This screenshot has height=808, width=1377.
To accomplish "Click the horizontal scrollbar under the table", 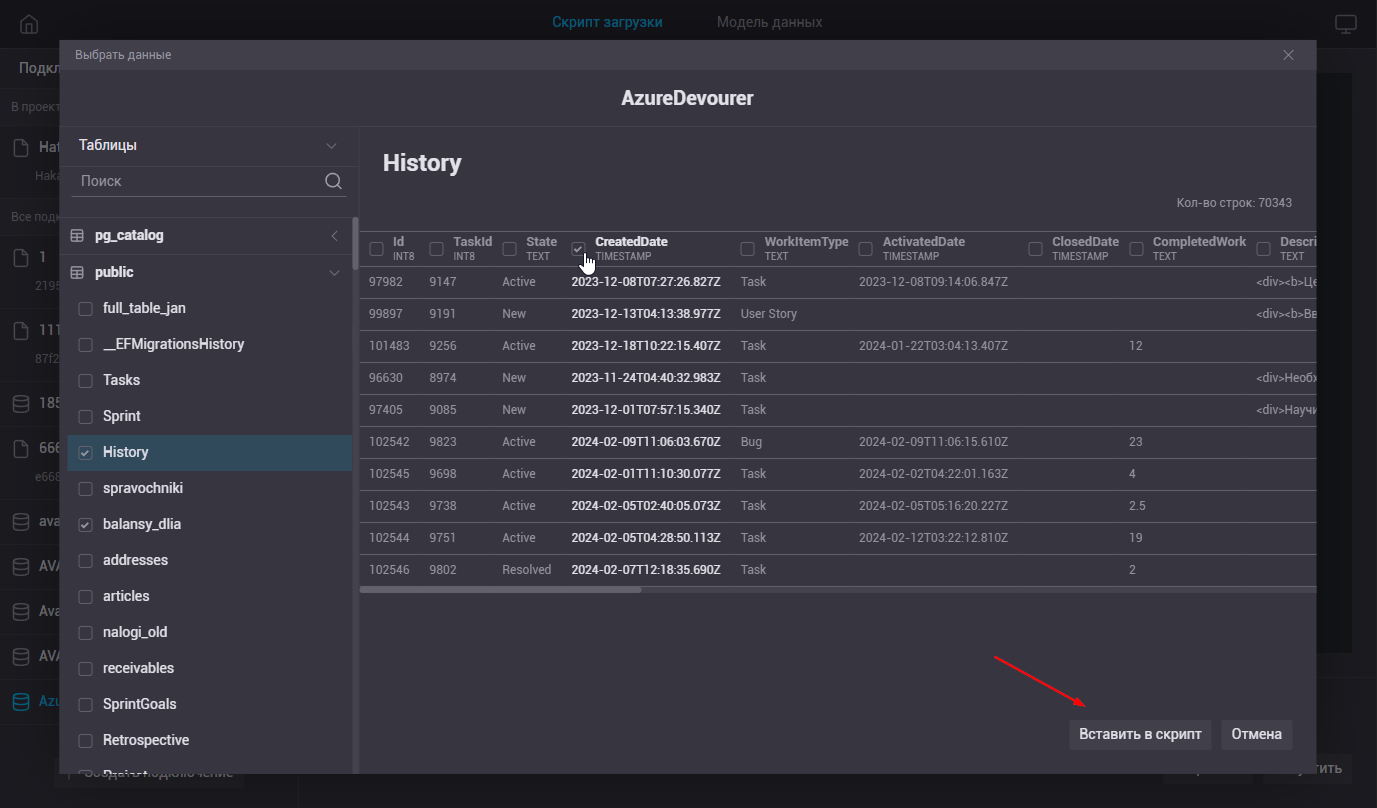I will (x=500, y=590).
